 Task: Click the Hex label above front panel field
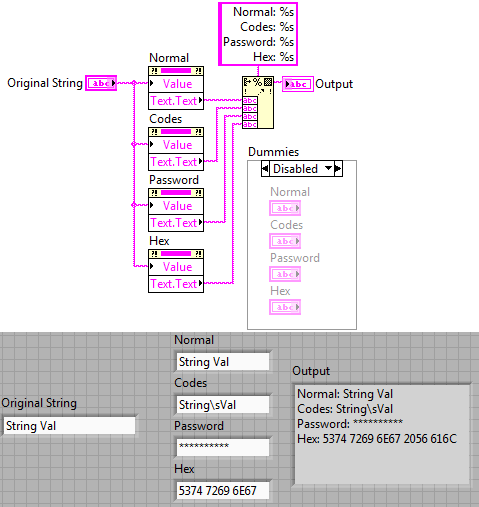184,469
